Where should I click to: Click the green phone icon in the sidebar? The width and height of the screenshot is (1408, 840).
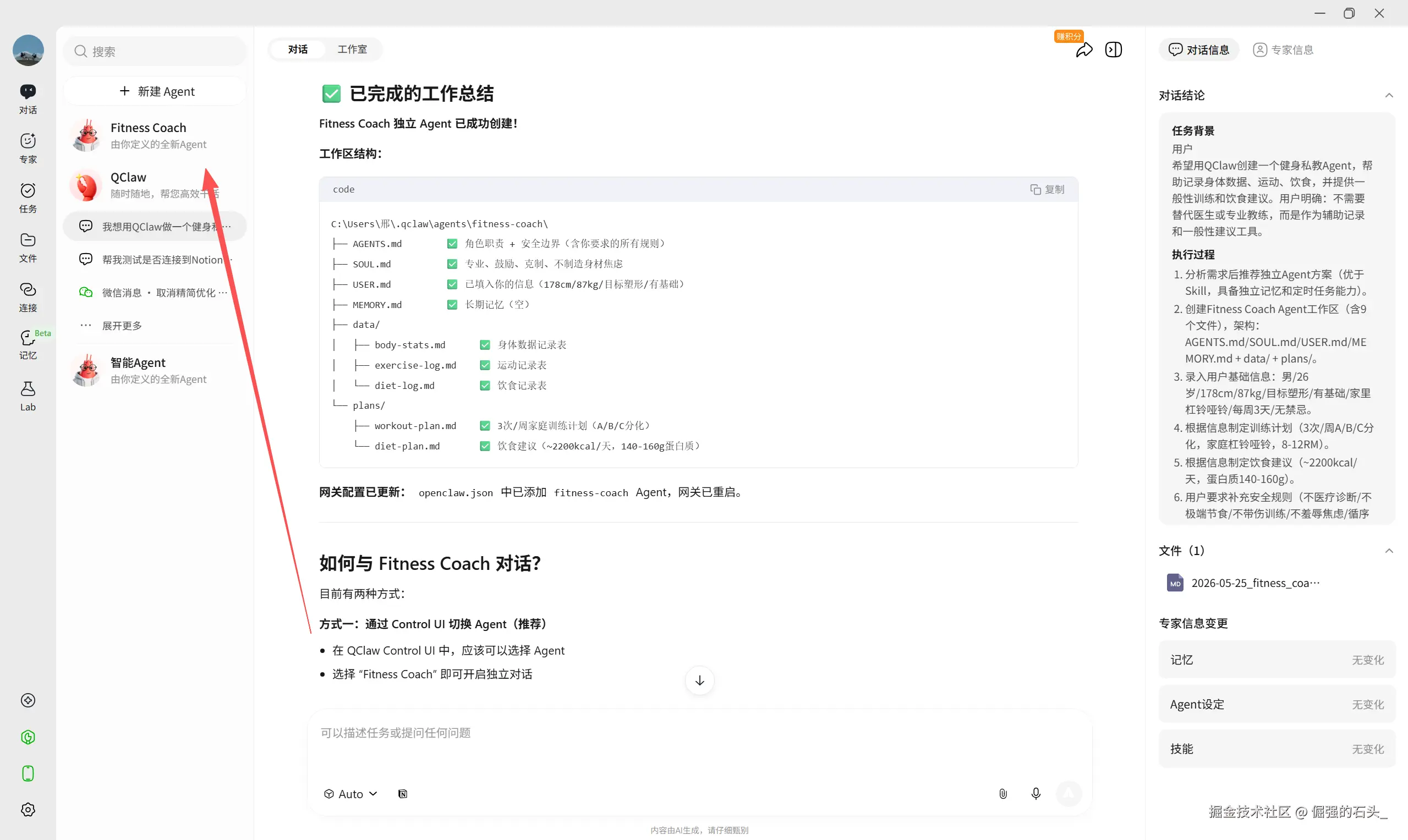pos(28,773)
